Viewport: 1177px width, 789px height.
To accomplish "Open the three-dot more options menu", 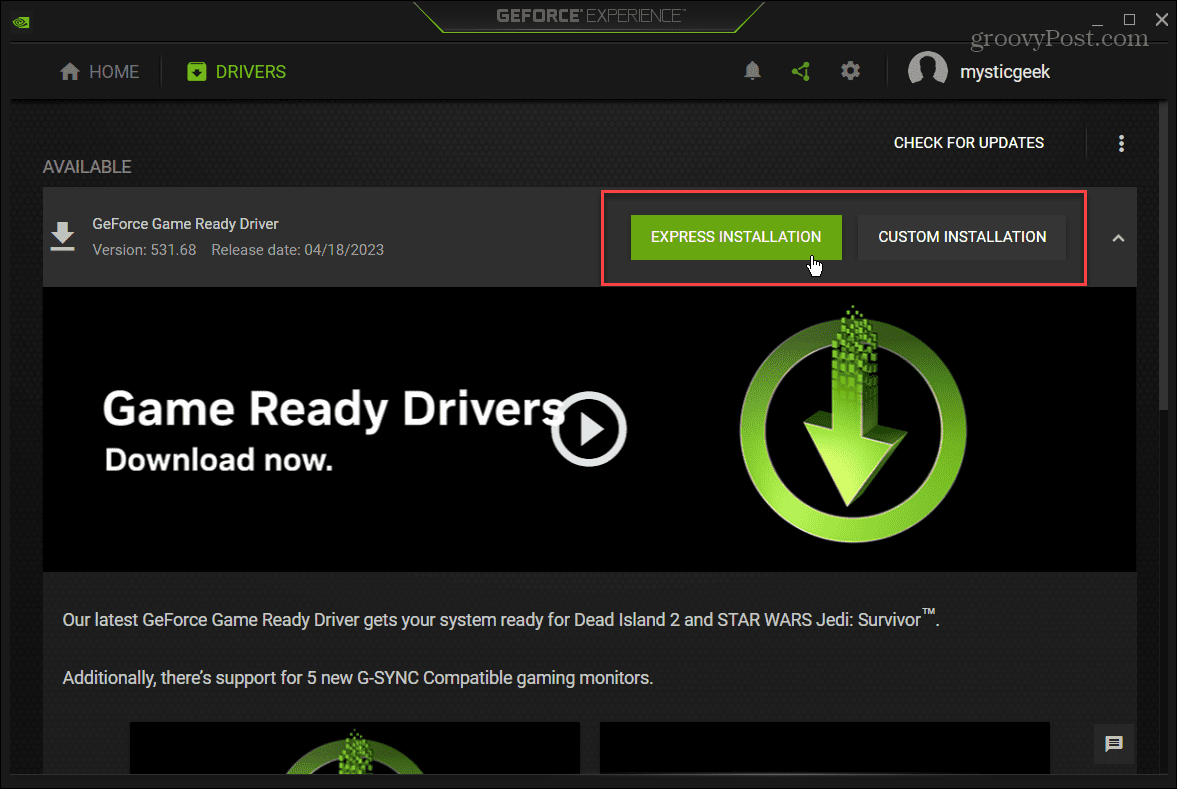I will [1121, 143].
